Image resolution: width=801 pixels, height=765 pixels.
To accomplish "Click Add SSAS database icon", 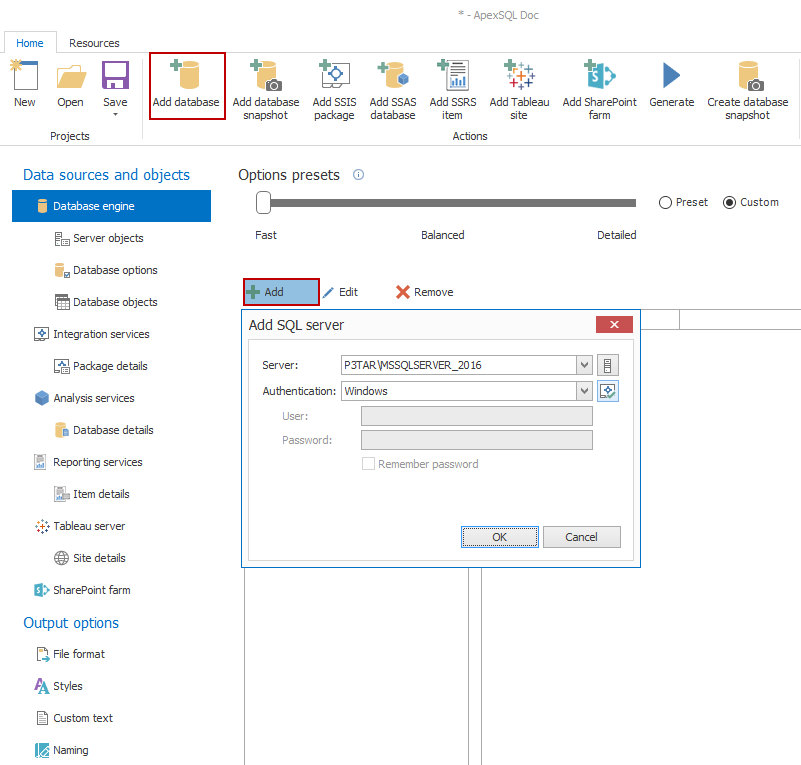I will pos(392,78).
